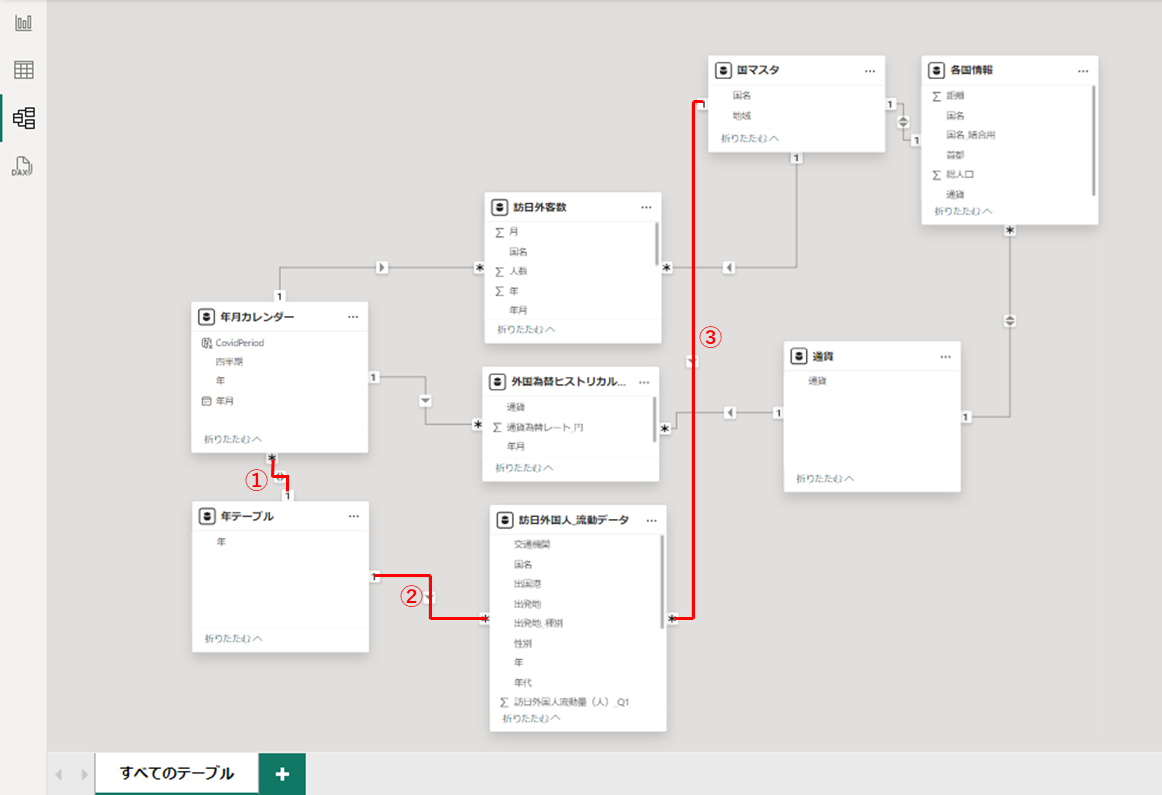Collapse the 外国為替ヒストリカル table card

click(x=524, y=468)
